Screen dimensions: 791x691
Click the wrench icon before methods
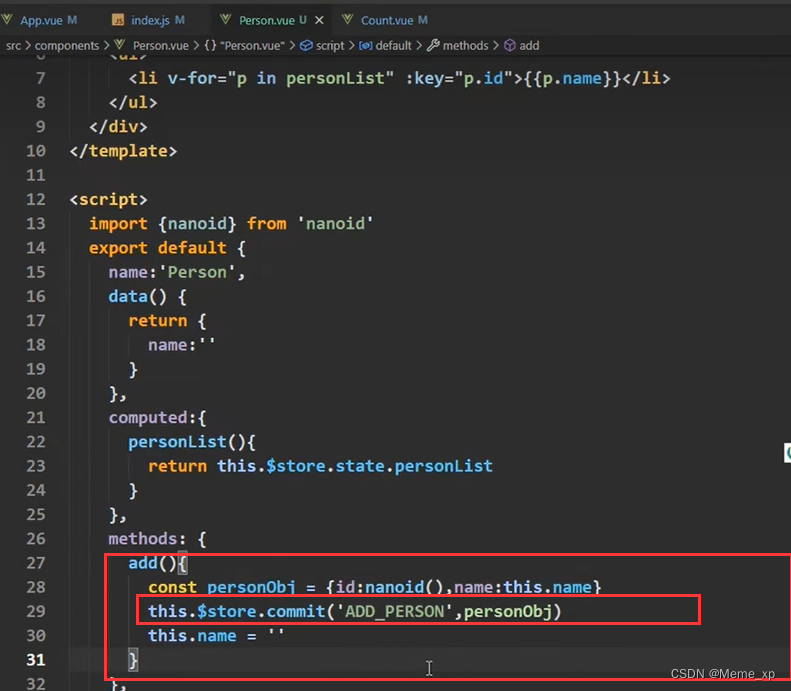433,46
